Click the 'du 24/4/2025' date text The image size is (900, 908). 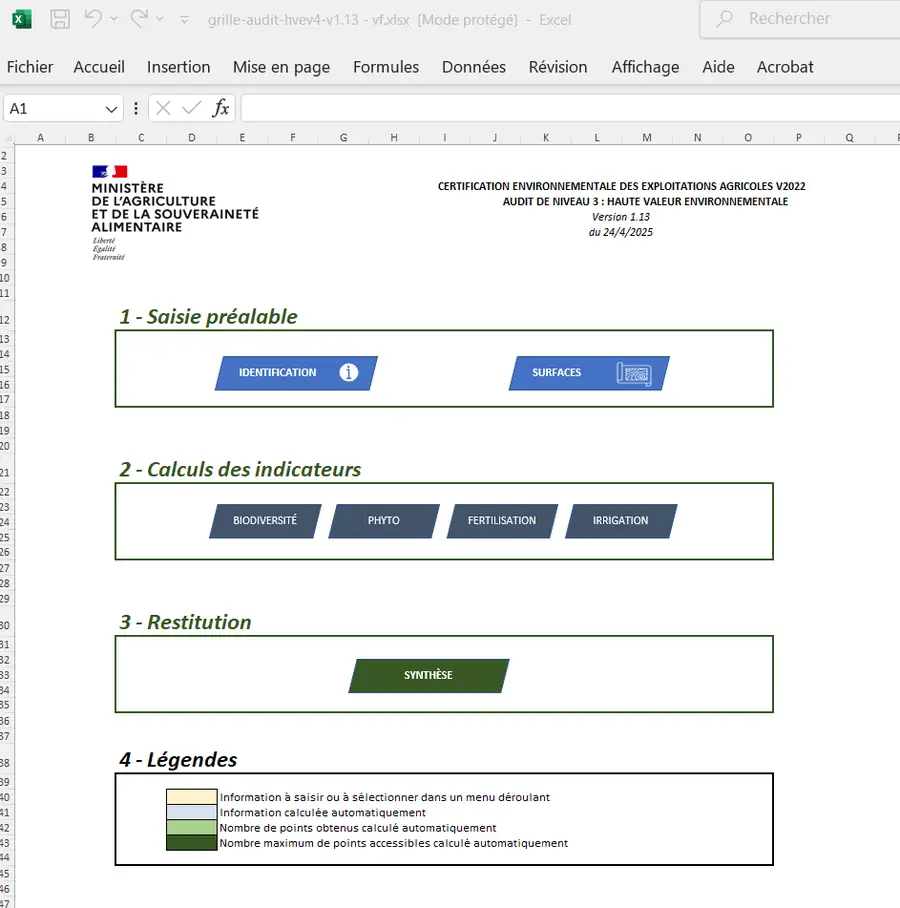click(x=621, y=232)
